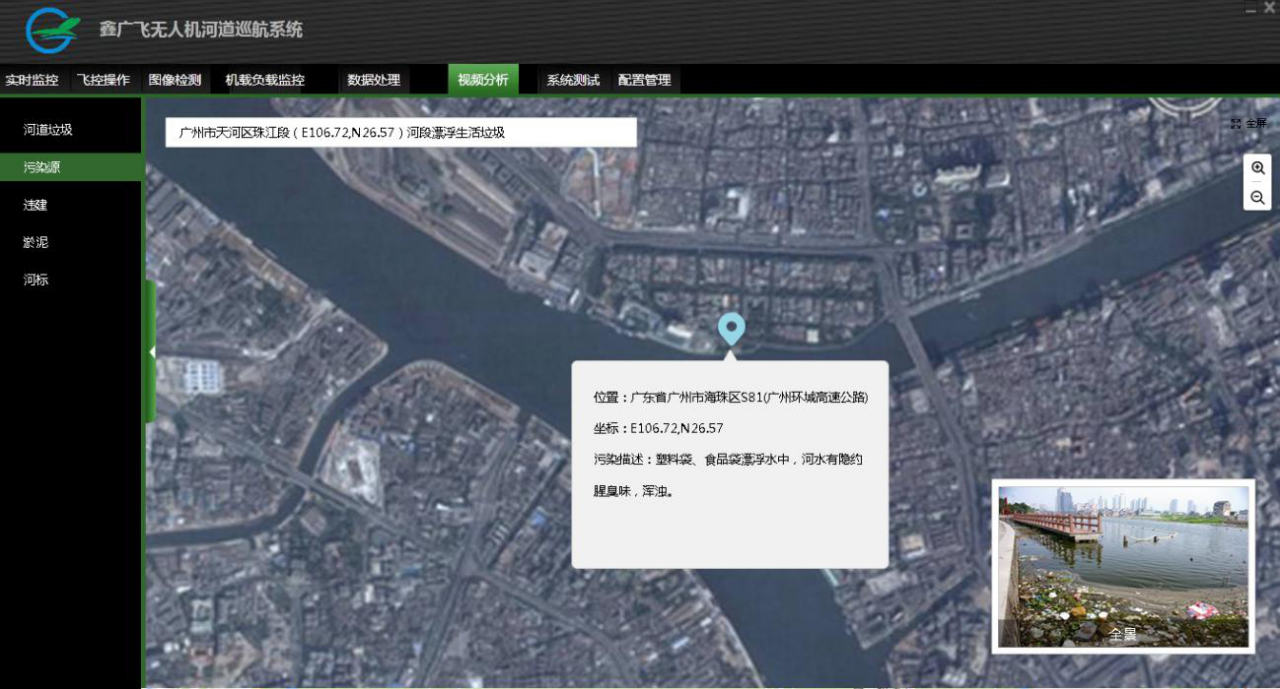
Task: Switch to the 系统测试 tab
Action: 573,80
